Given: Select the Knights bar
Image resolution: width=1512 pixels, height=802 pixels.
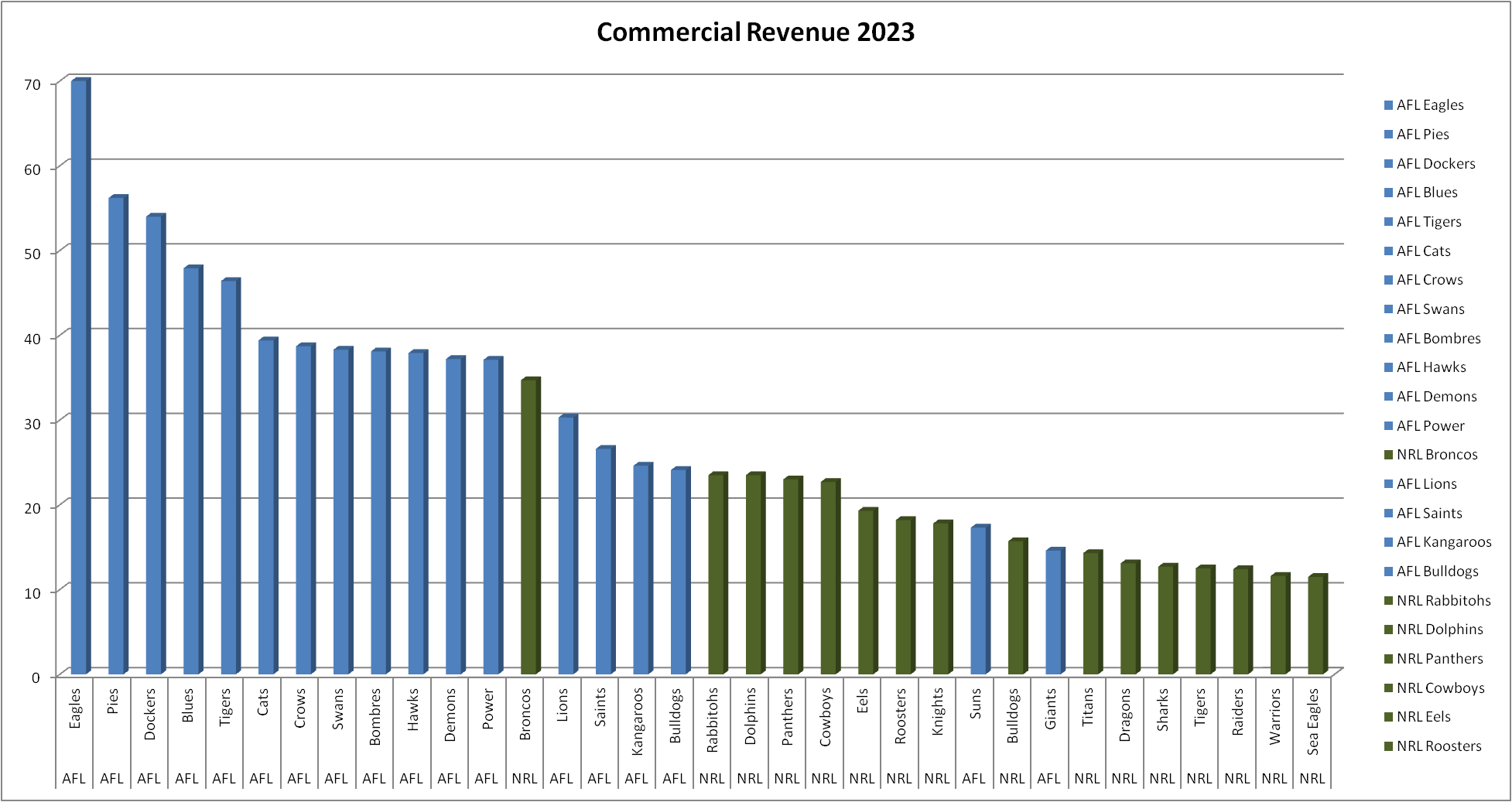Looking at the screenshot, I should (942, 597).
